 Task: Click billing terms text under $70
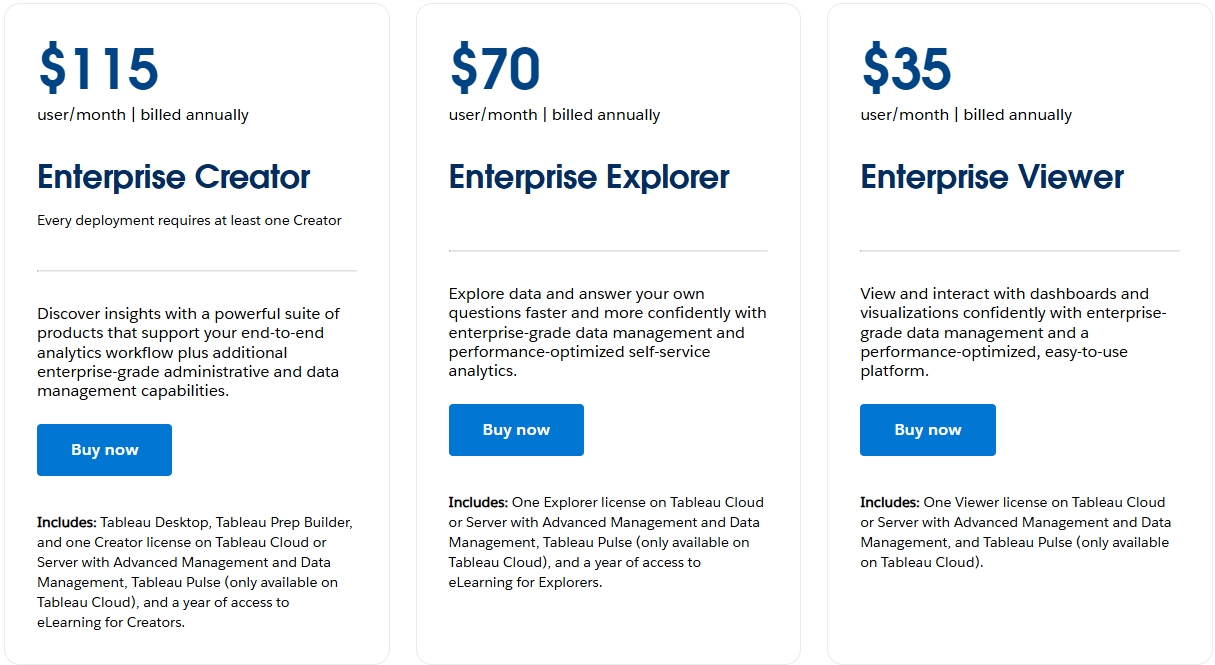554,115
